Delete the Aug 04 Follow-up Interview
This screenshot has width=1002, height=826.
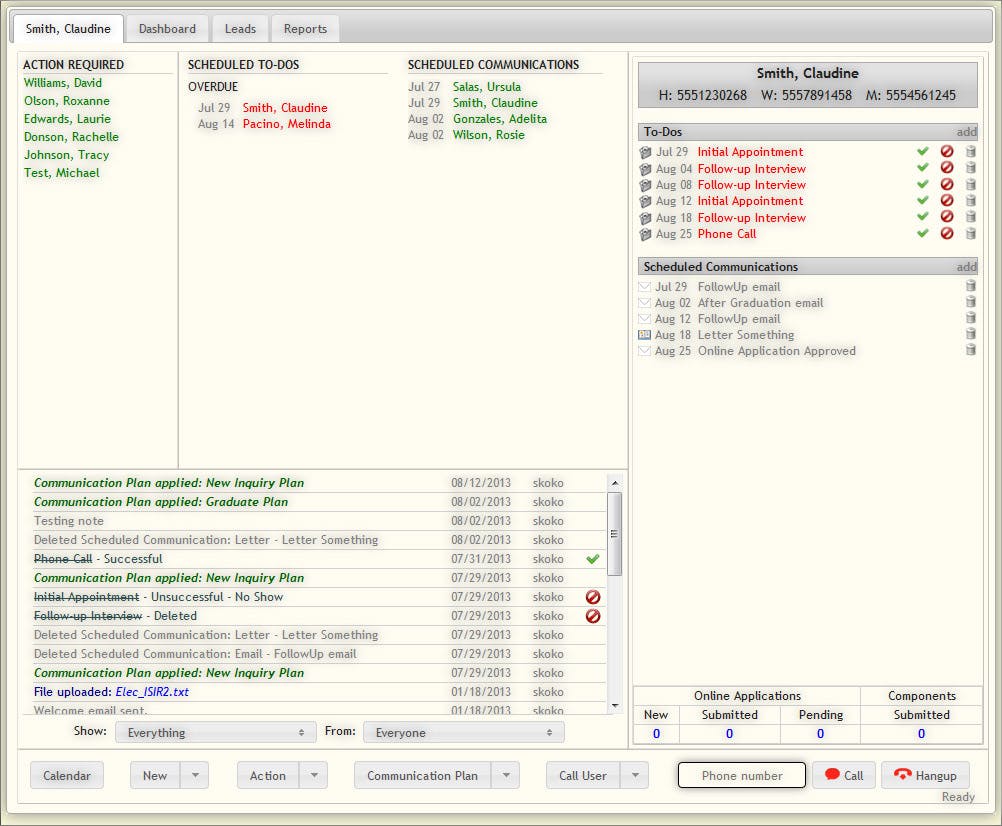point(971,167)
